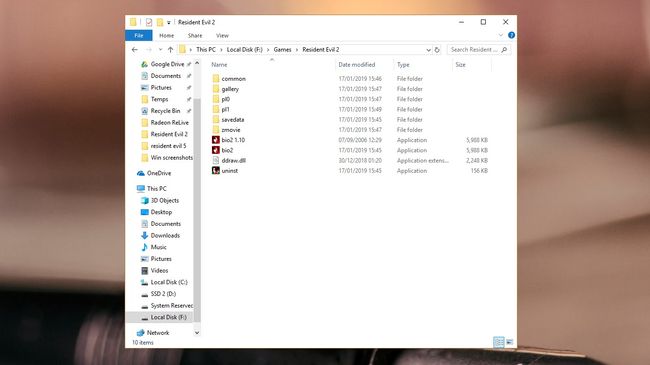Click the Properties quick access icon
This screenshot has height=365, width=650.
click(x=149, y=22)
